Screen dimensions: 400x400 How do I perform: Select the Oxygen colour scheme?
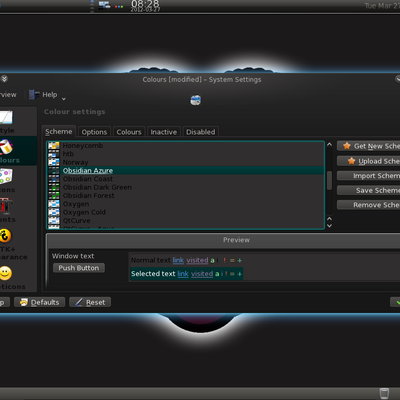tap(185, 204)
